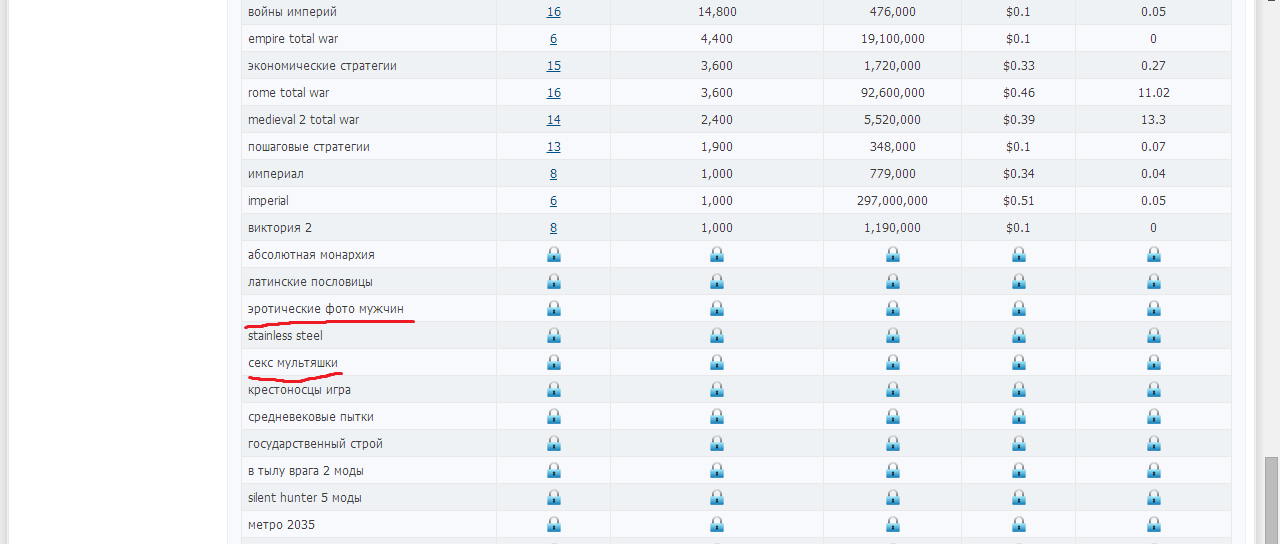This screenshot has width=1280, height=544.
Task: Click the lock icon next to крестоносцы игра
Action: point(554,390)
